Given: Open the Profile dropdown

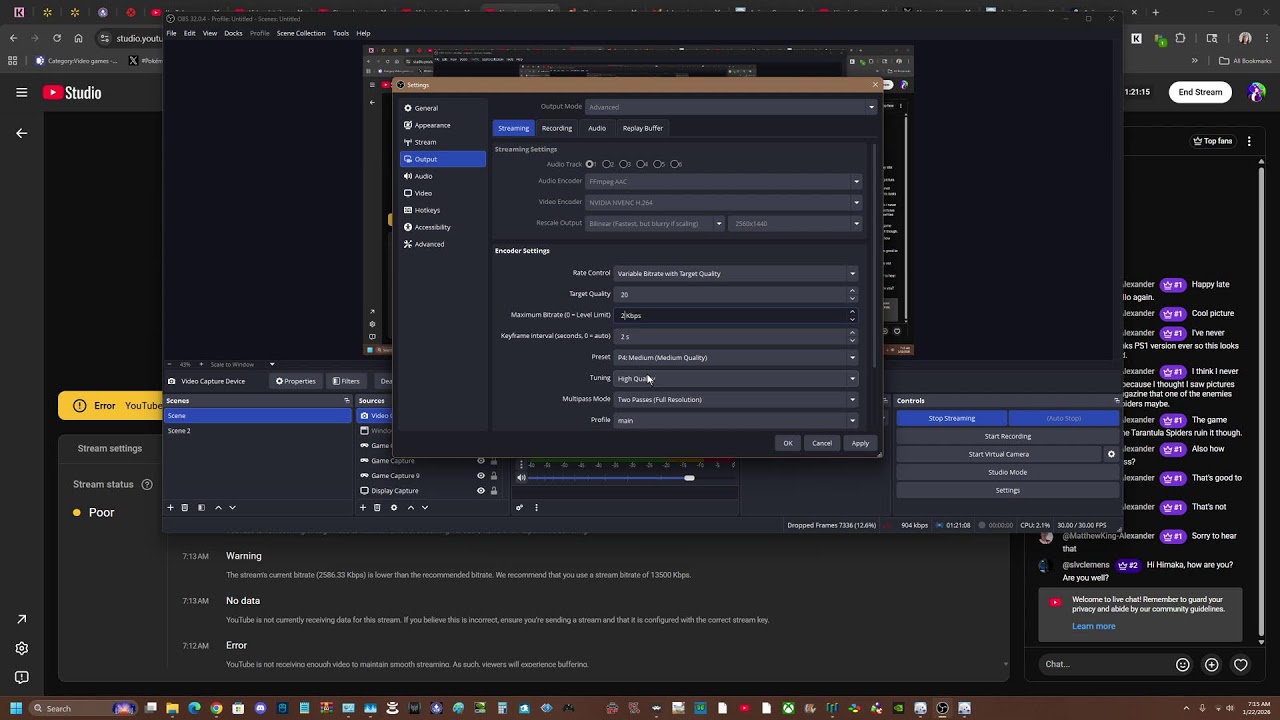Looking at the screenshot, I should coord(736,420).
